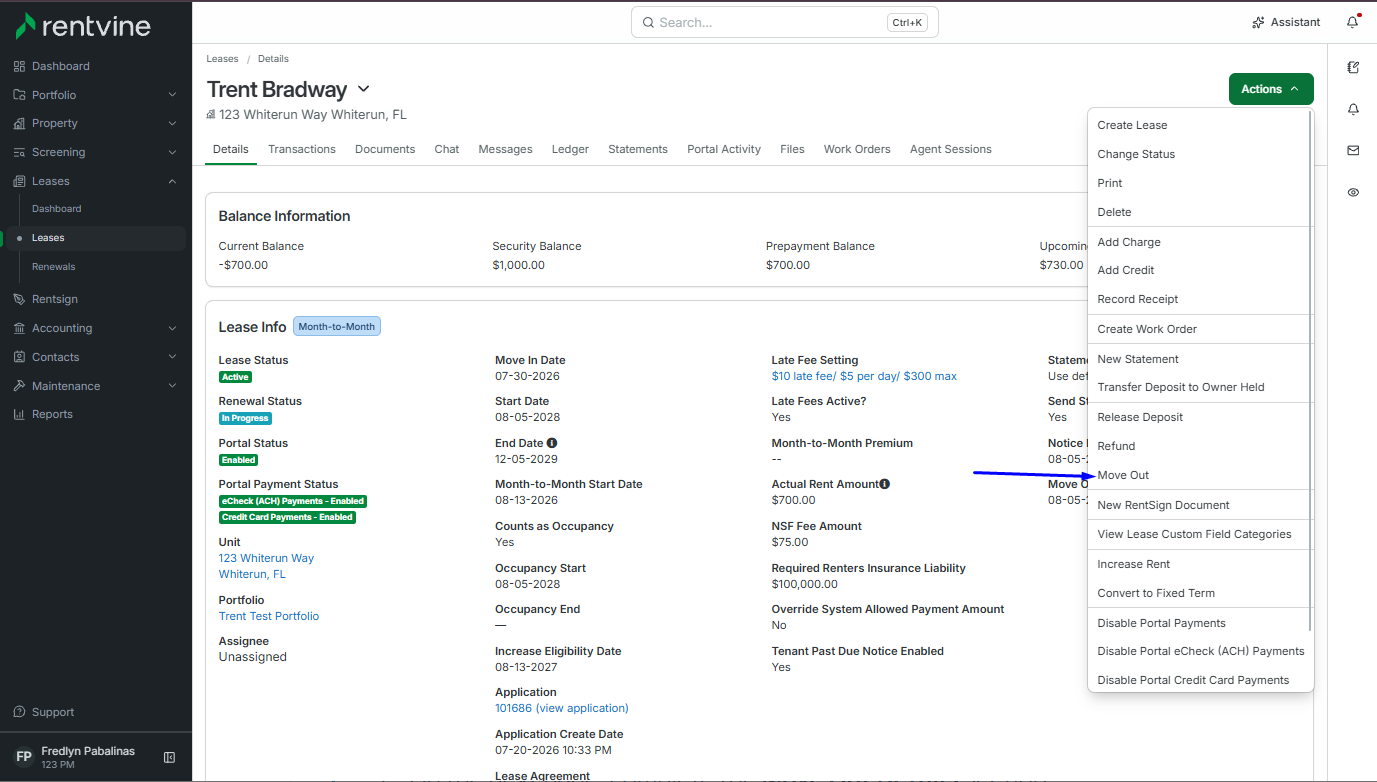
Task: Click the Rentvine logo
Action: click(82, 26)
